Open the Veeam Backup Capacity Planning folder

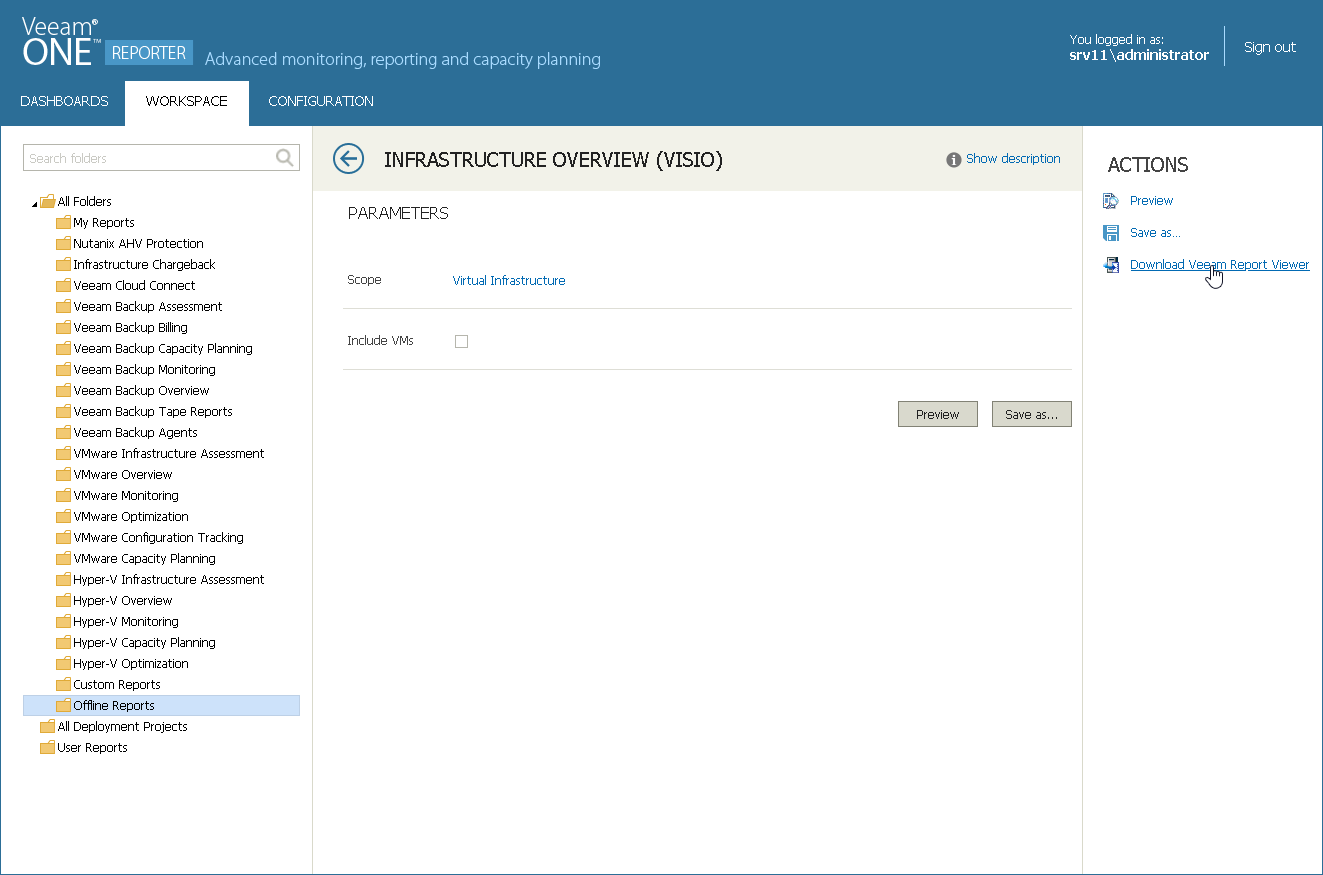point(162,348)
